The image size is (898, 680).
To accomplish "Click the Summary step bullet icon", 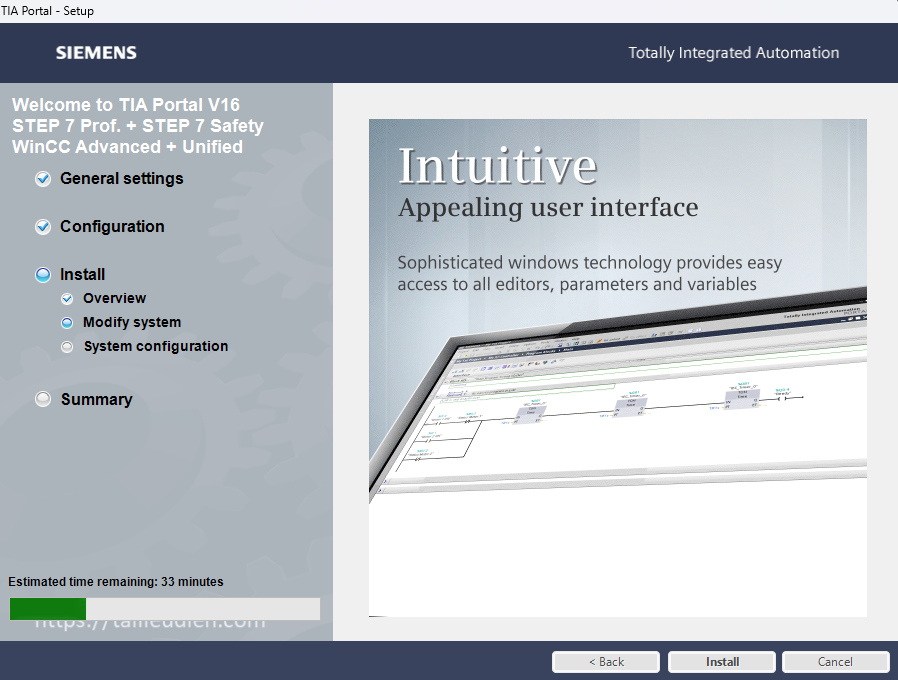I will coord(43,399).
